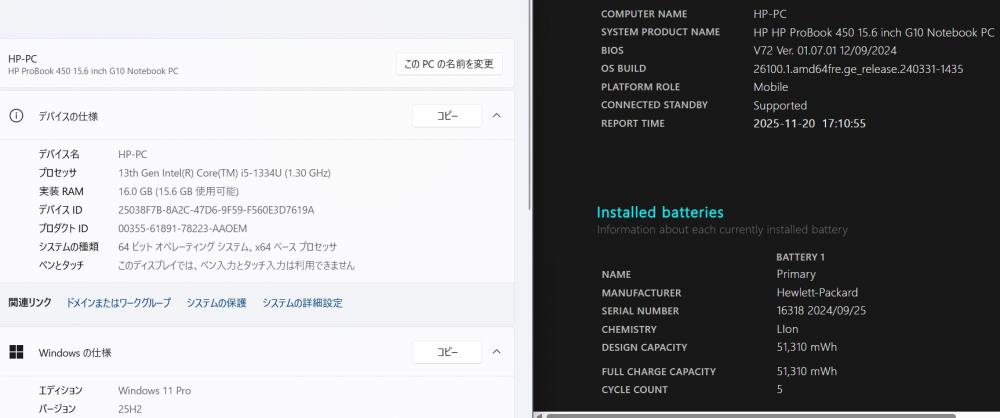Select the Hewlett-Packard manufacturer value
This screenshot has width=1000, height=418.
(x=817, y=293)
